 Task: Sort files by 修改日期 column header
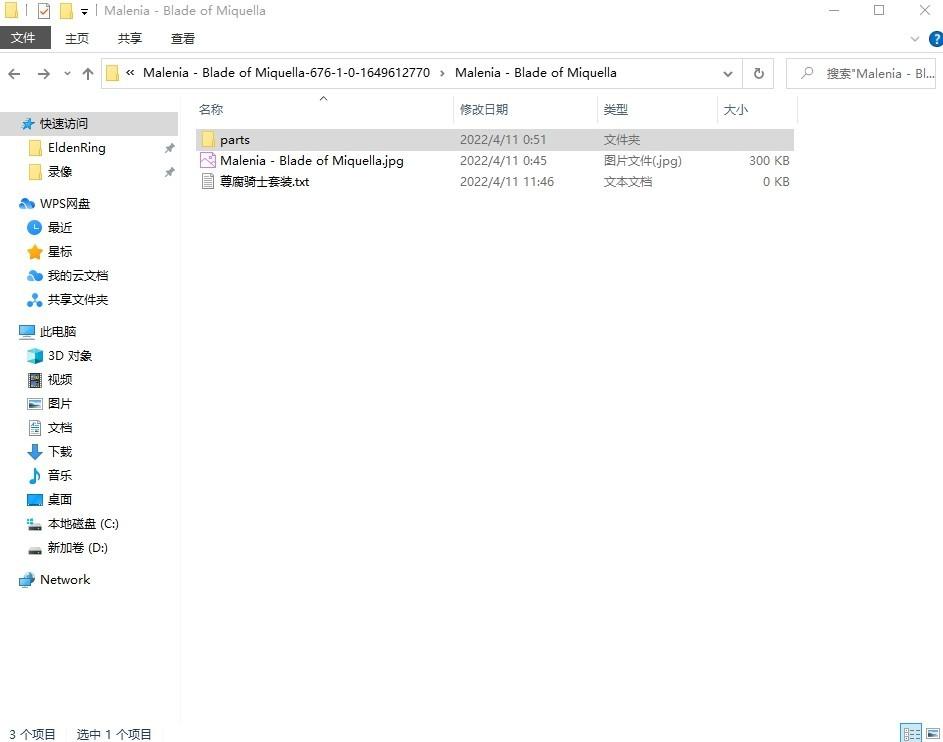(x=484, y=110)
